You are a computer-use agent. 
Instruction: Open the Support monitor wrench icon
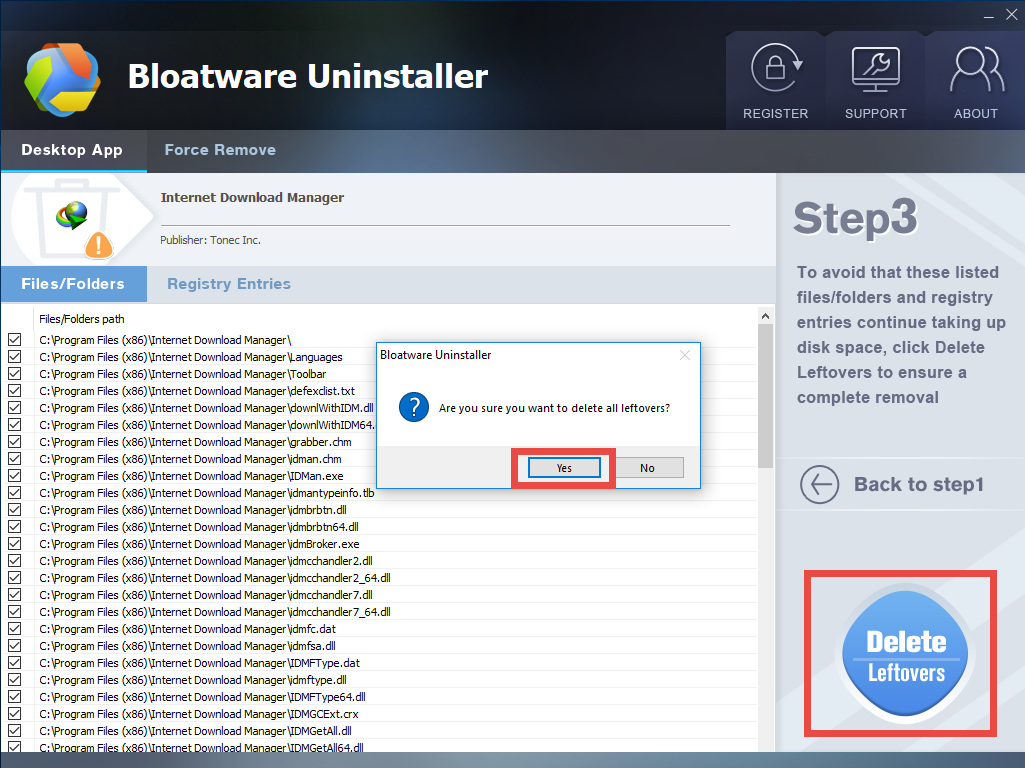tap(876, 69)
